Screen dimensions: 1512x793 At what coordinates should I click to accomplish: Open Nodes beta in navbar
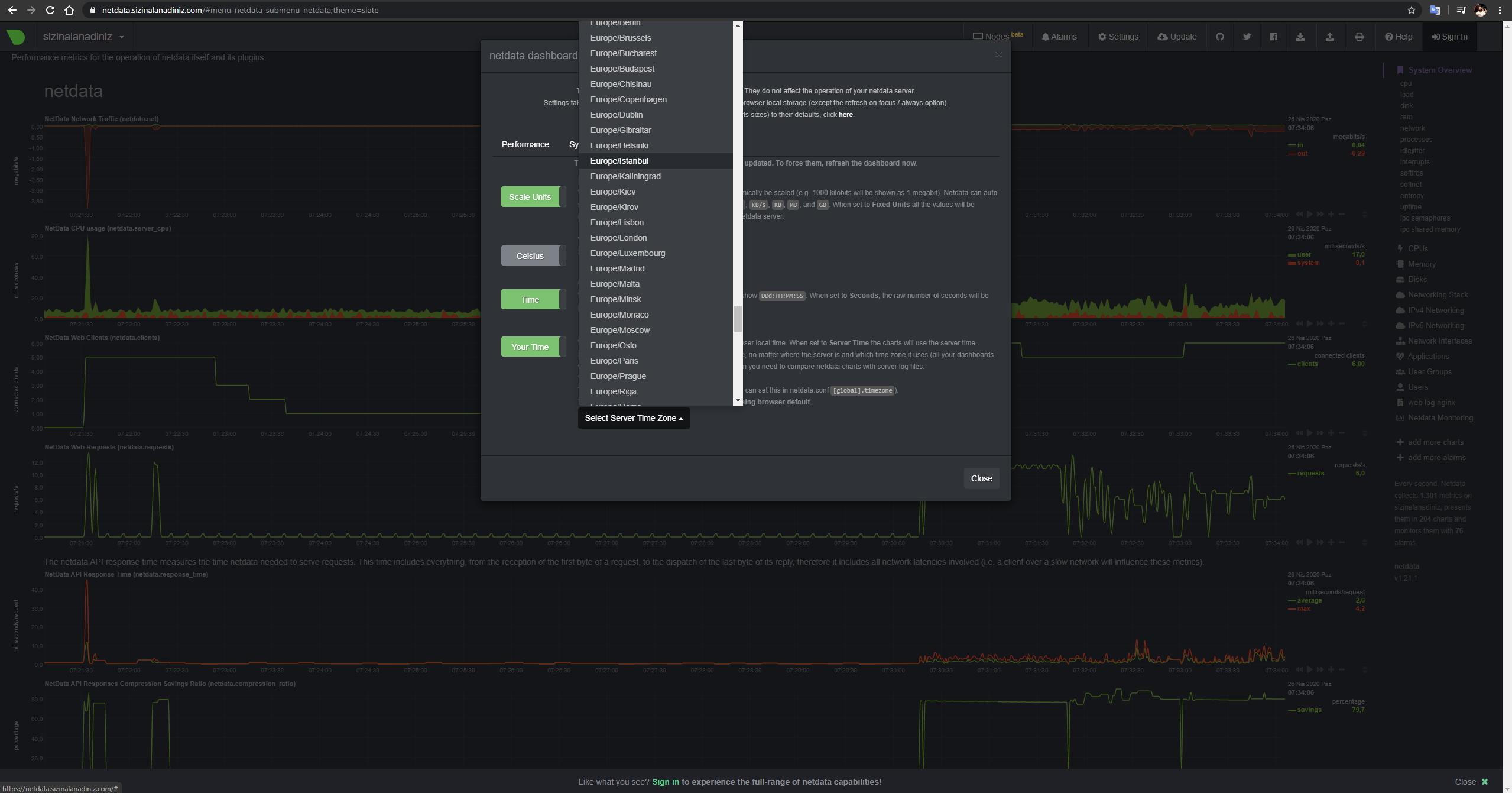click(x=998, y=36)
